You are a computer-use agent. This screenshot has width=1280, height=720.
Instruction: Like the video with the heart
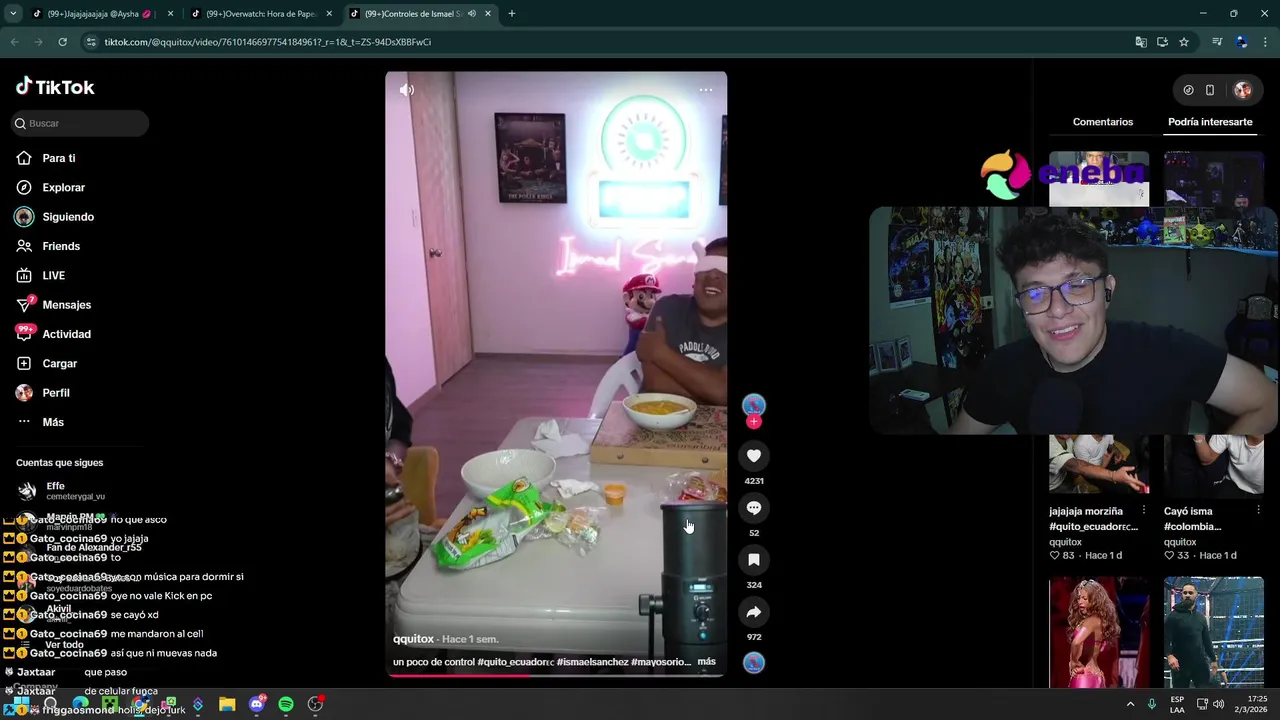pos(754,456)
